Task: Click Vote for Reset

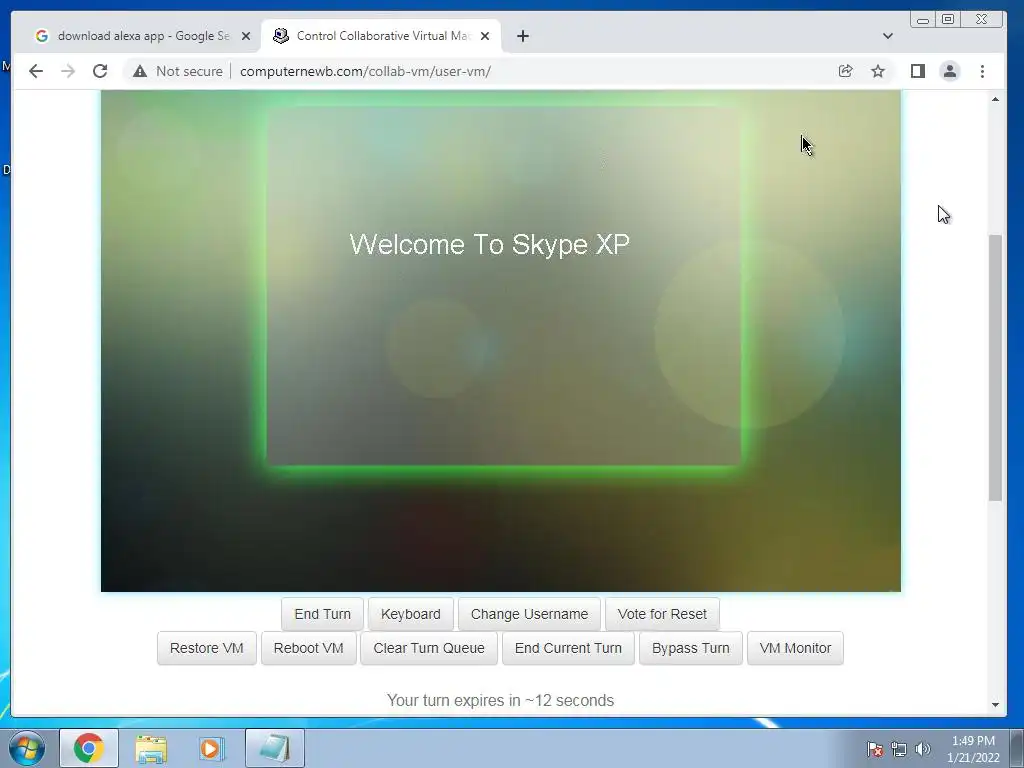Action: click(x=662, y=614)
